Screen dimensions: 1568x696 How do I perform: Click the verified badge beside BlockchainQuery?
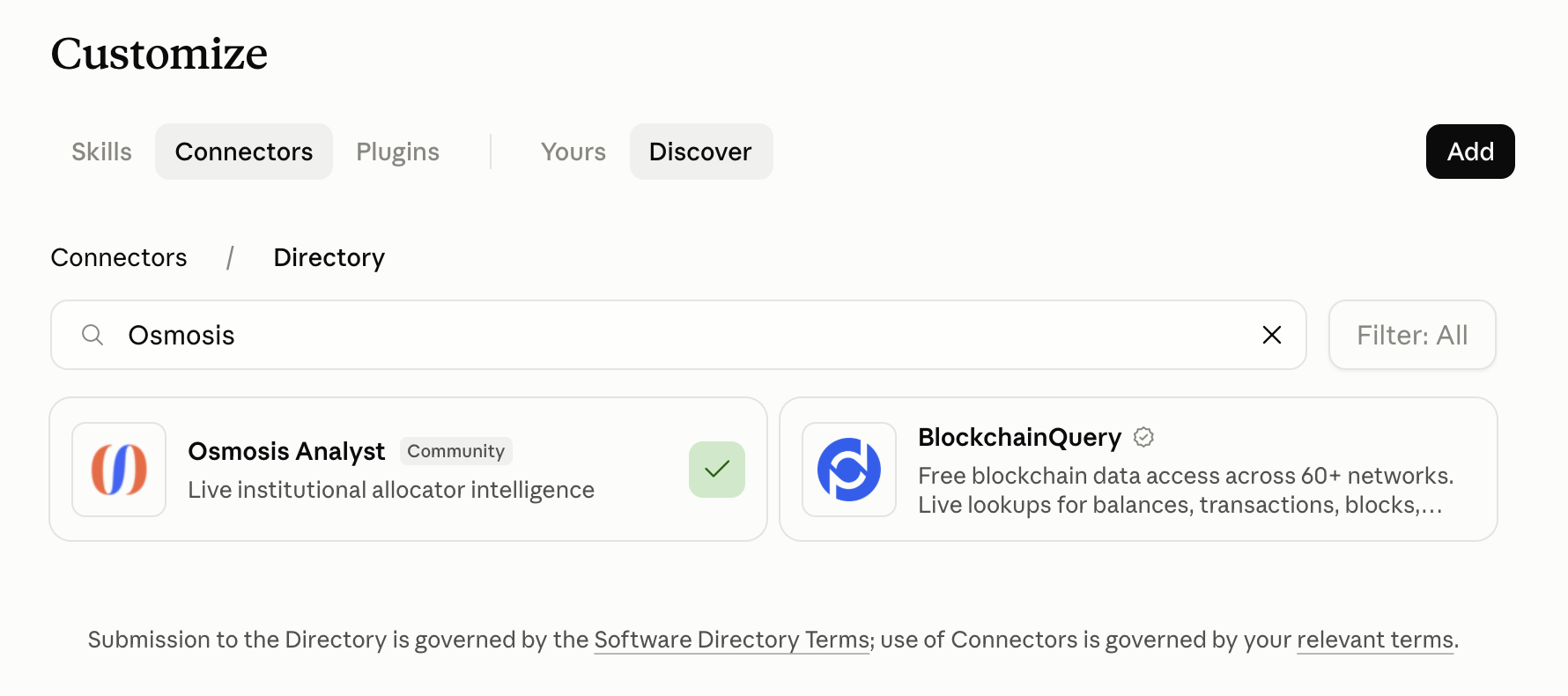(1143, 437)
